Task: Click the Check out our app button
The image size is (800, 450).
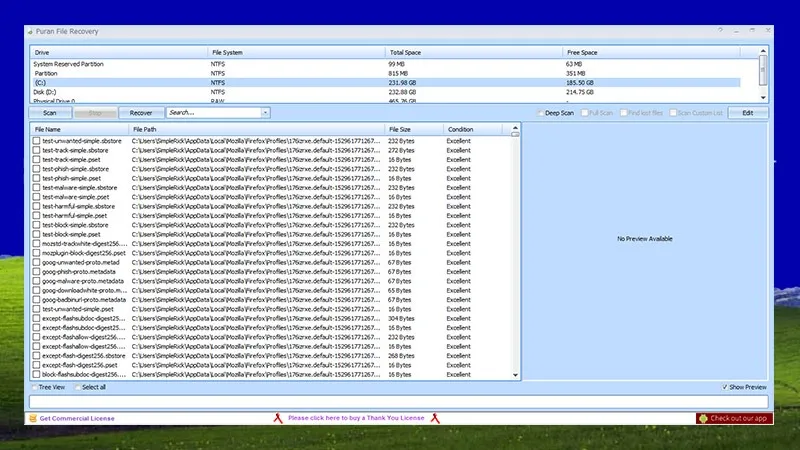Action: click(734, 418)
